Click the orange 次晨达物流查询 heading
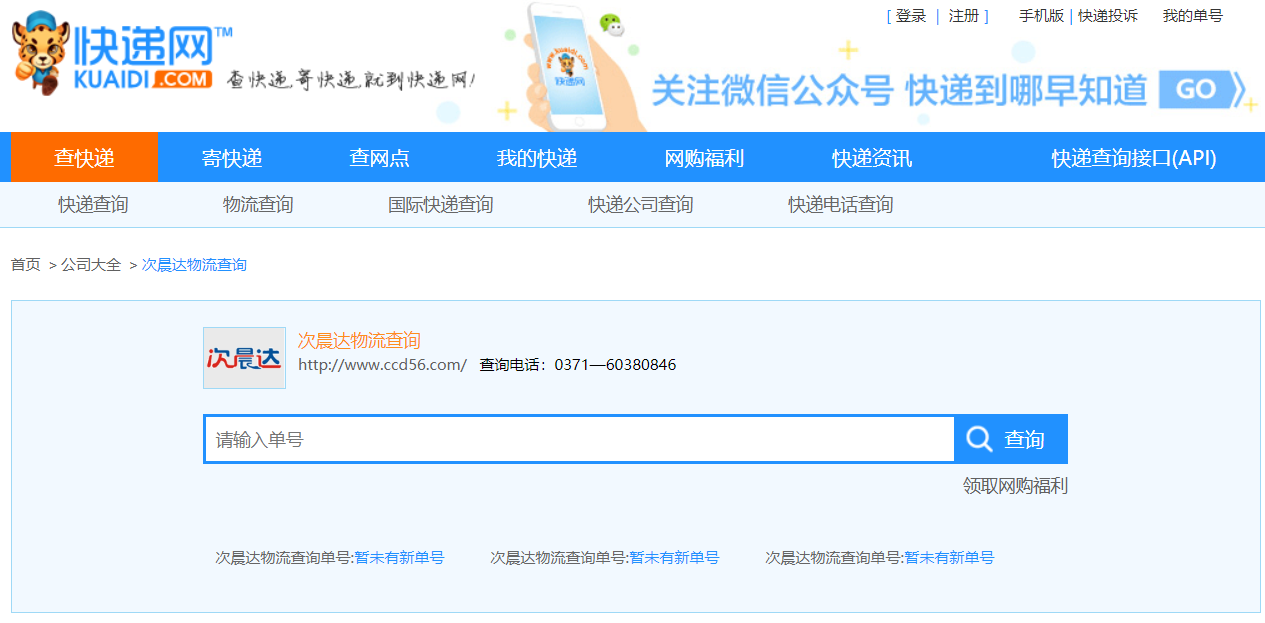 (359, 340)
